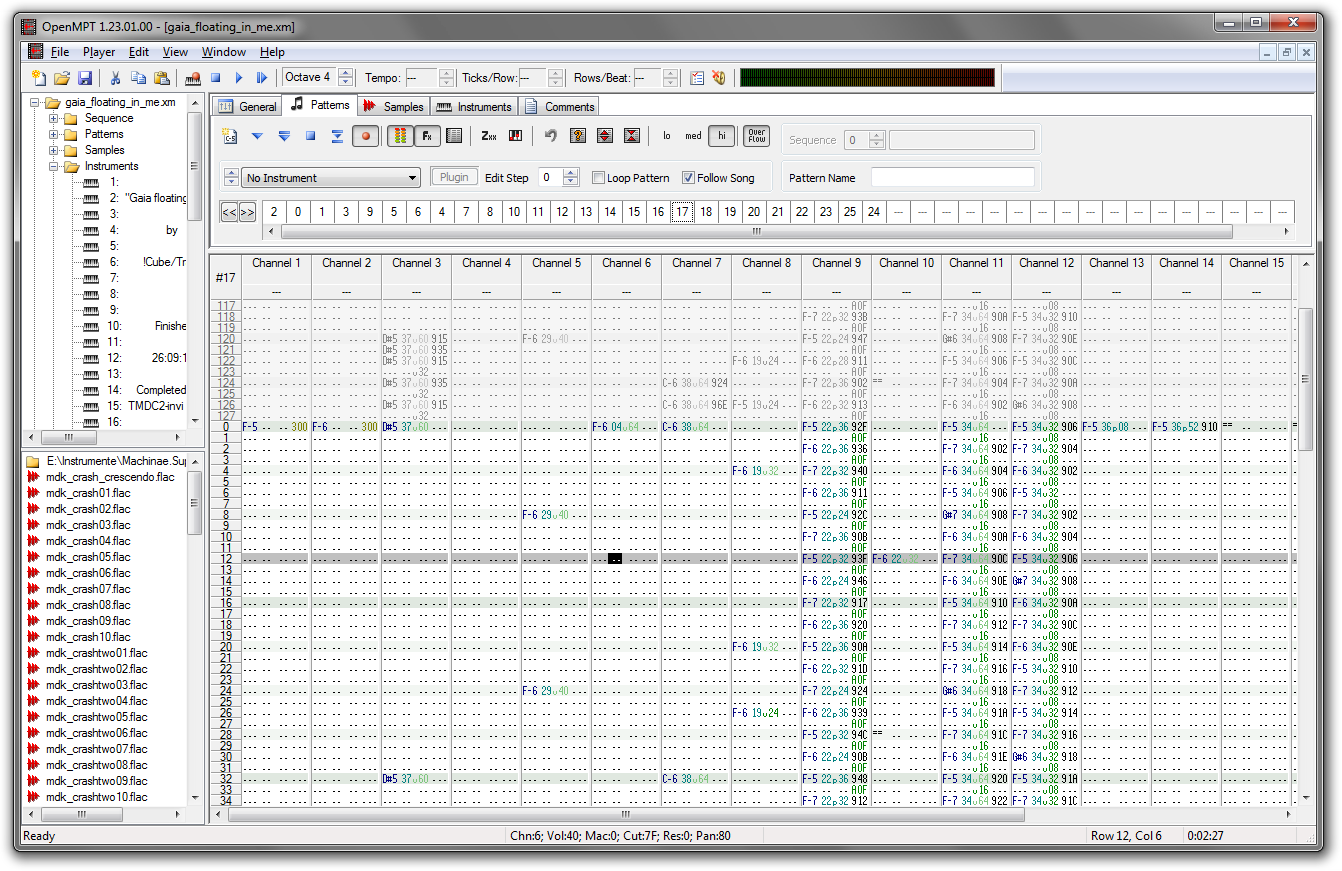Switch to the Samples tab
Screen dimensions: 1342x871
pos(394,106)
